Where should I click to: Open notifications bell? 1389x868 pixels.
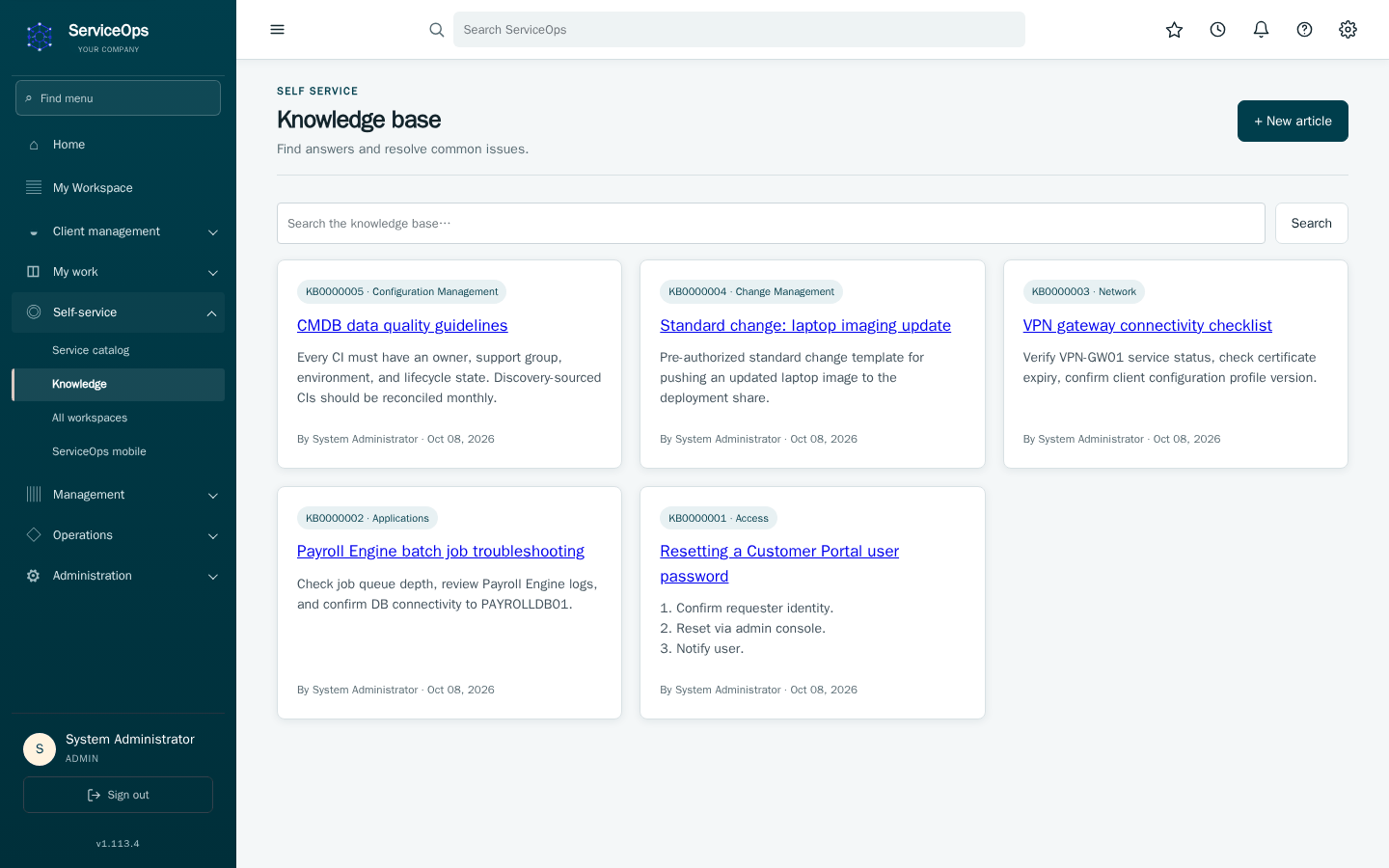1261,30
